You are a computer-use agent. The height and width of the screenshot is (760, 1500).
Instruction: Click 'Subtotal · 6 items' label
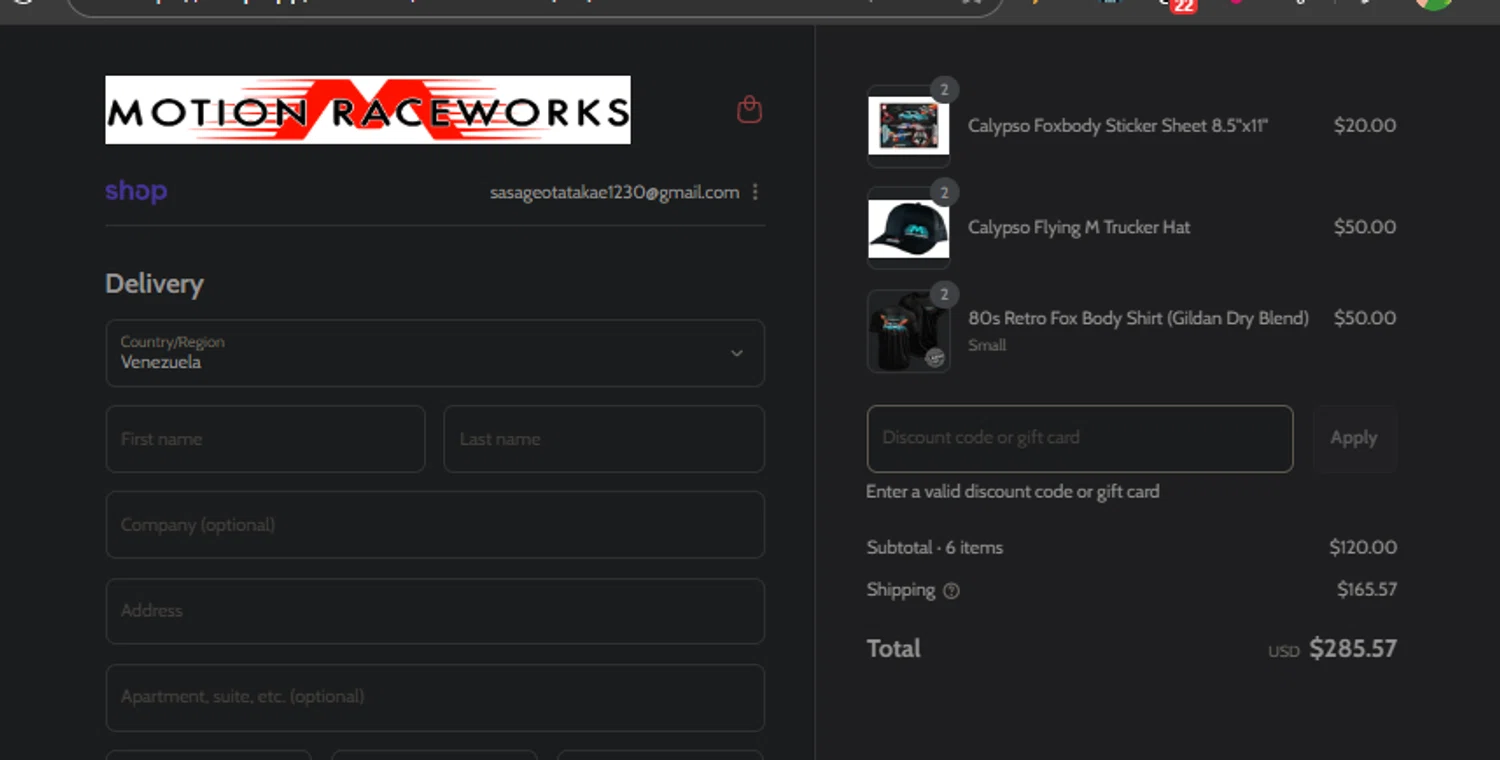(935, 547)
